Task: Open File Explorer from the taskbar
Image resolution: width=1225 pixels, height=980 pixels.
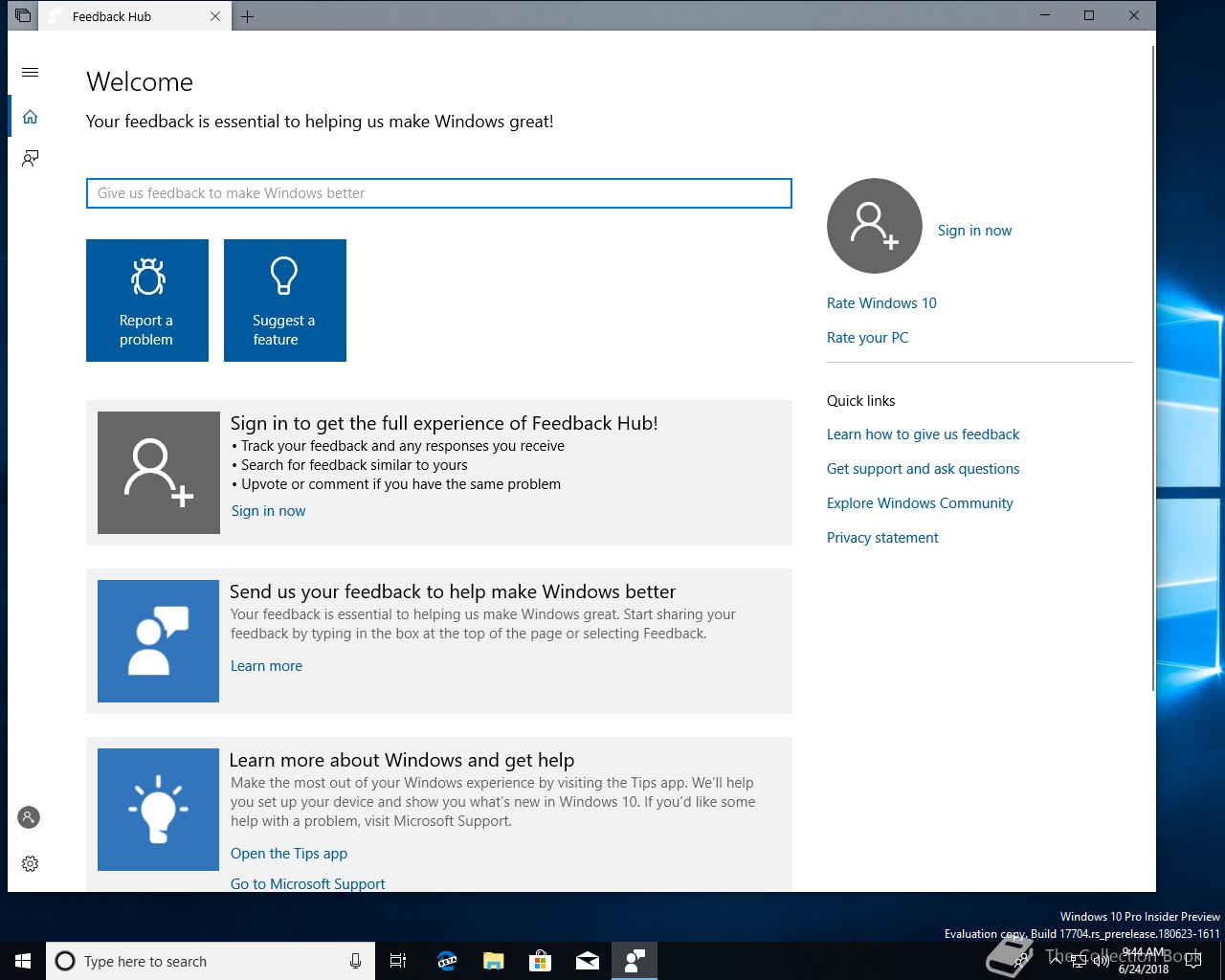Action: click(x=494, y=961)
